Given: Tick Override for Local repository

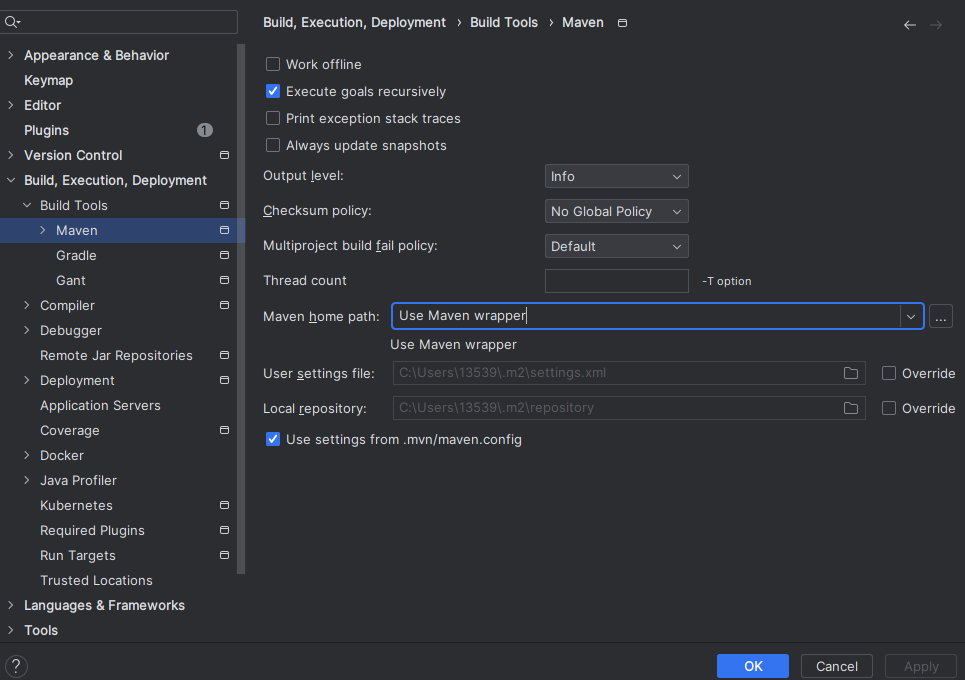Looking at the screenshot, I should (x=889, y=408).
